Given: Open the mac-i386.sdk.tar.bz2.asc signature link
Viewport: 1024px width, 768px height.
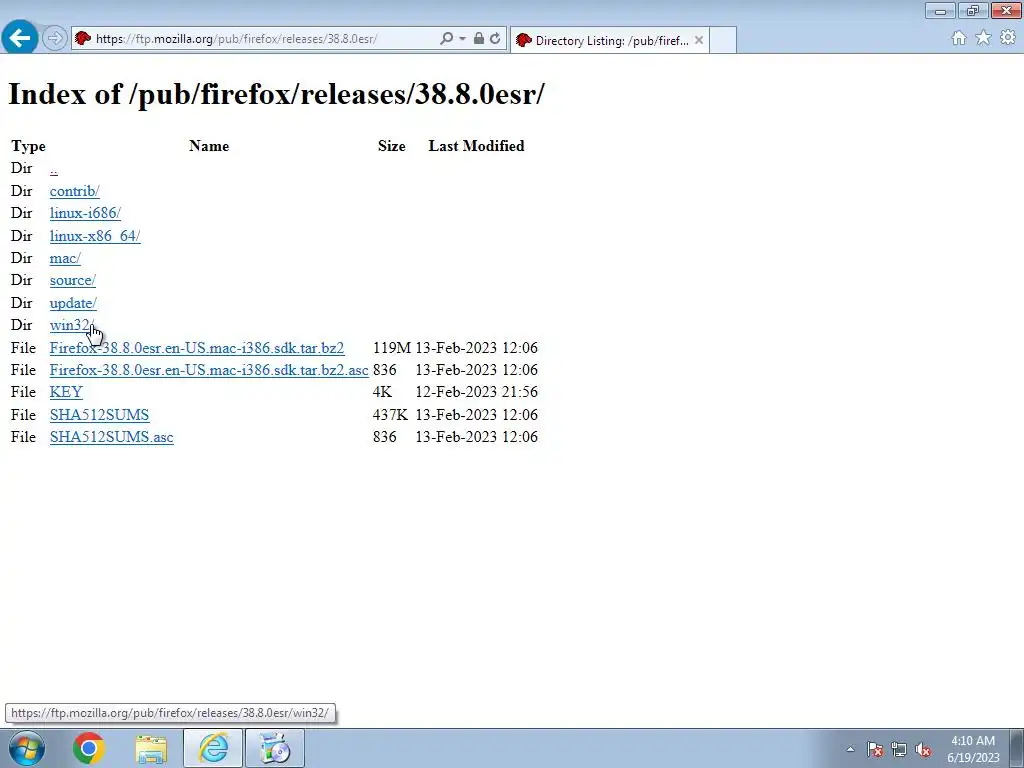Looking at the screenshot, I should pos(209,370).
